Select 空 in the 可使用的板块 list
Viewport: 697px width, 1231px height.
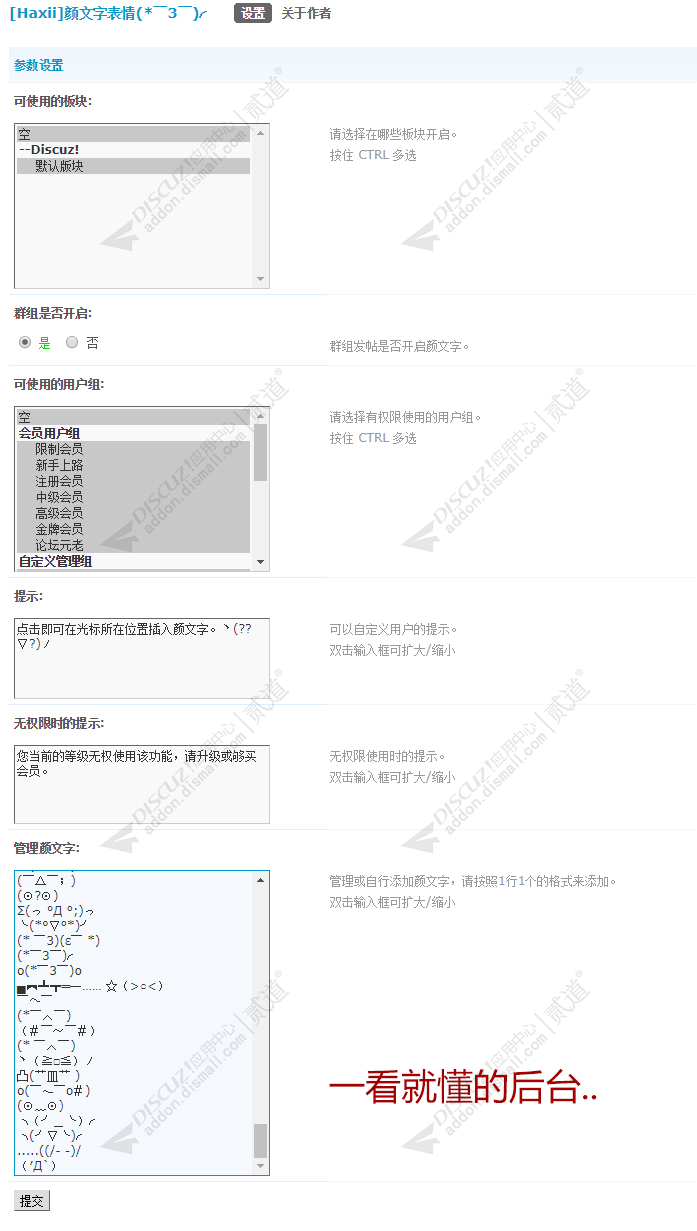[134, 134]
